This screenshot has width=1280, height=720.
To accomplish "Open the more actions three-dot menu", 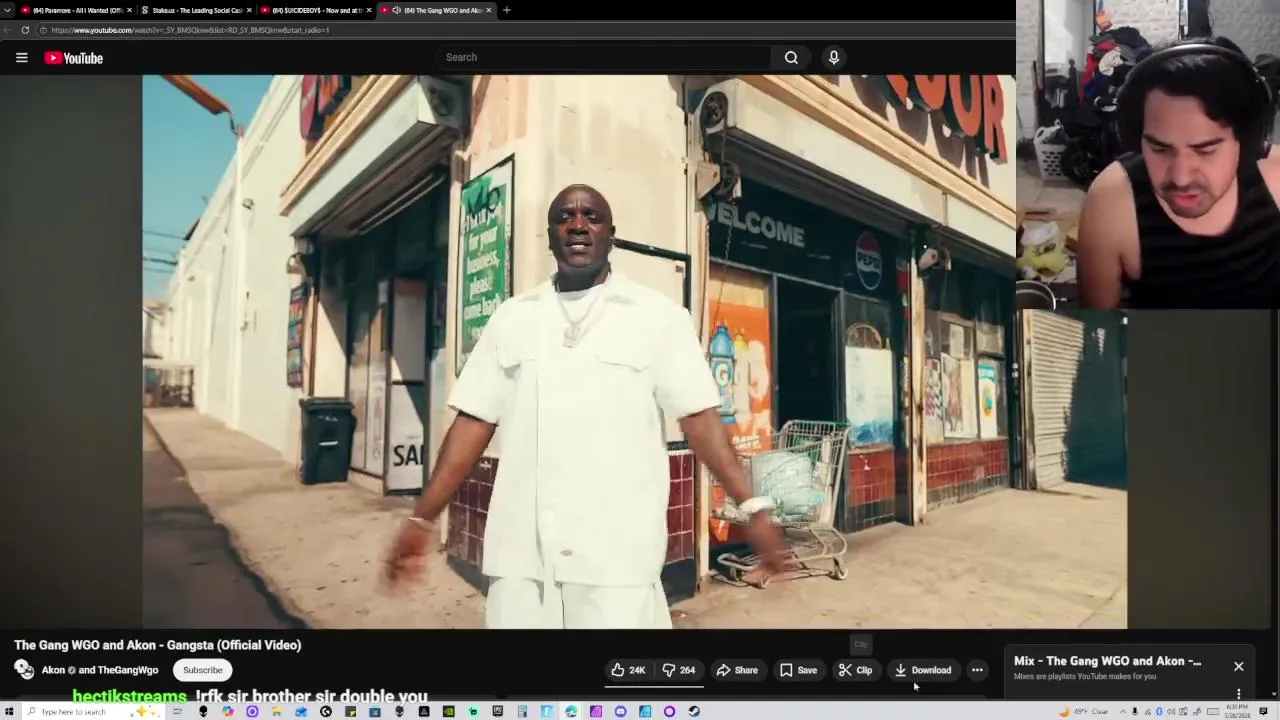I will click(x=977, y=670).
